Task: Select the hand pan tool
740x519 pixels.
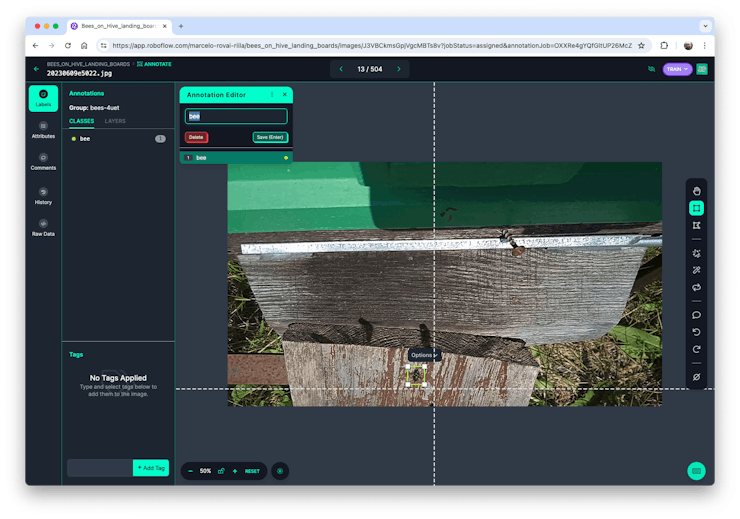Action: pos(697,191)
